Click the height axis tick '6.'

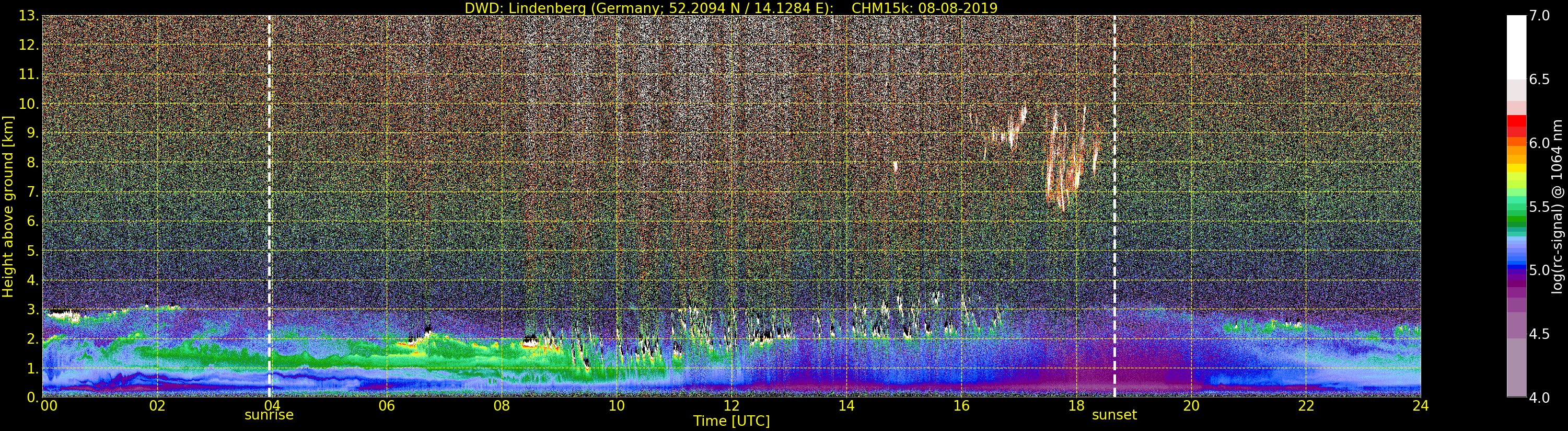point(33,221)
